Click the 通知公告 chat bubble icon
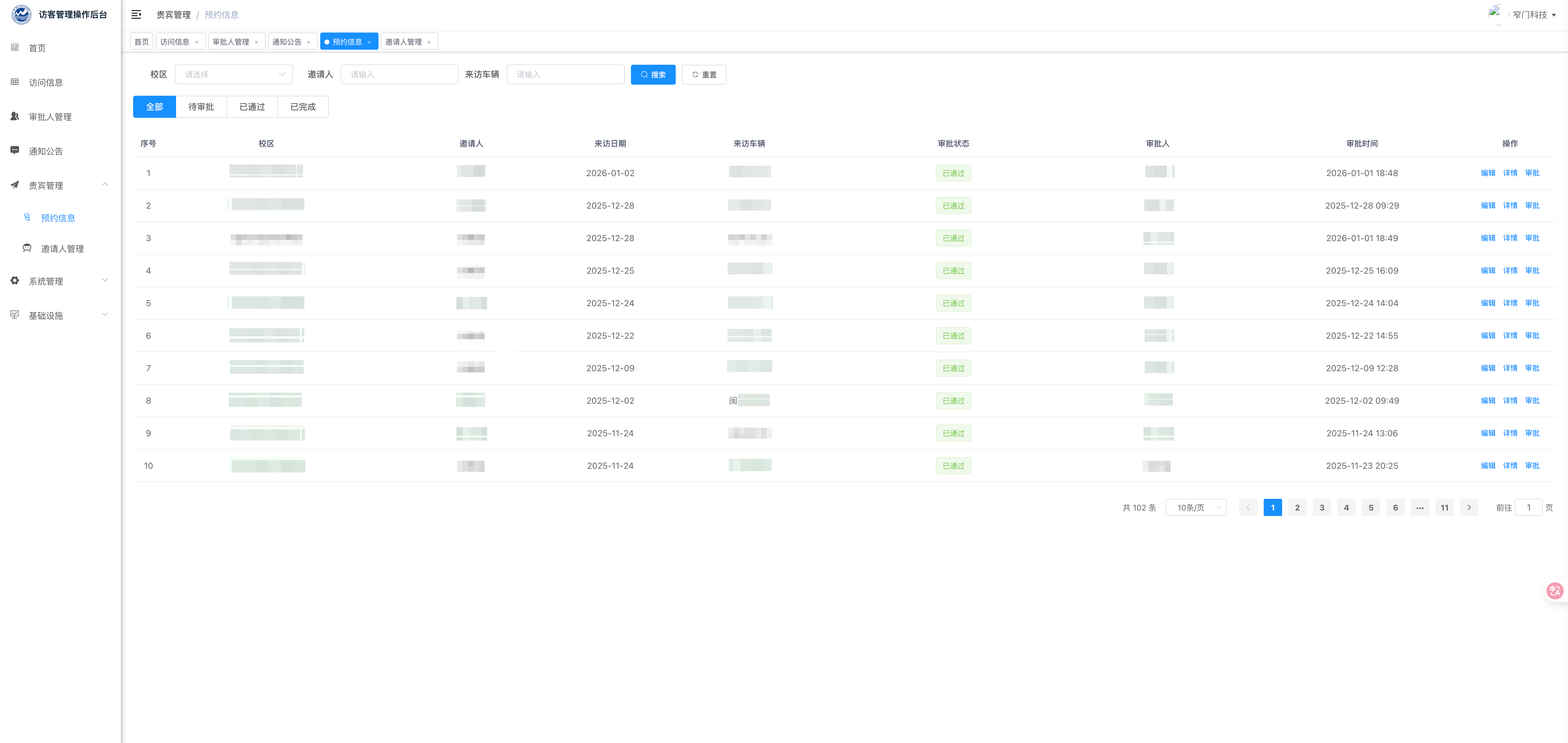1568x743 pixels. pos(15,150)
